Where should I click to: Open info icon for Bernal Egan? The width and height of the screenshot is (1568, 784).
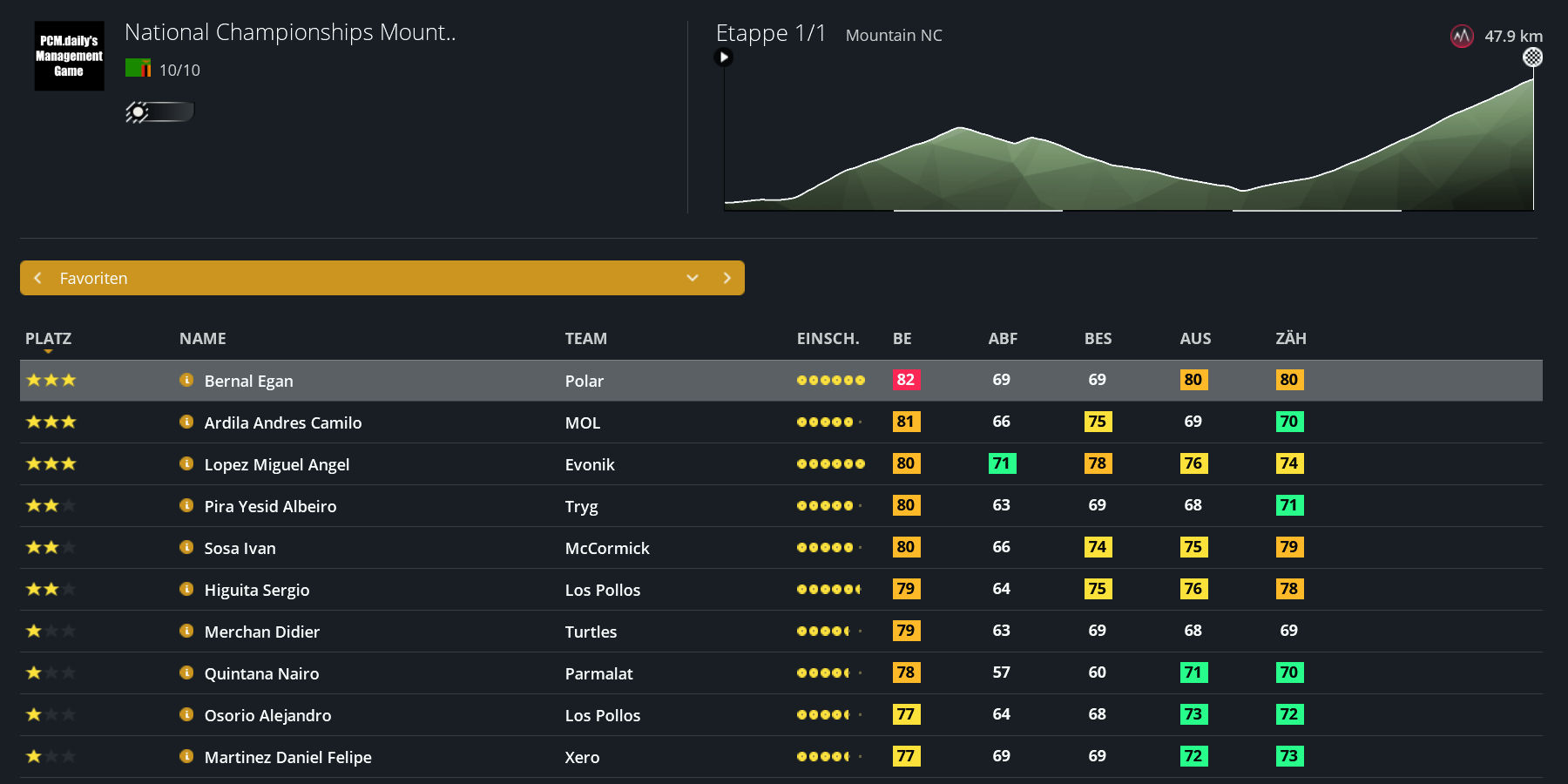186,380
